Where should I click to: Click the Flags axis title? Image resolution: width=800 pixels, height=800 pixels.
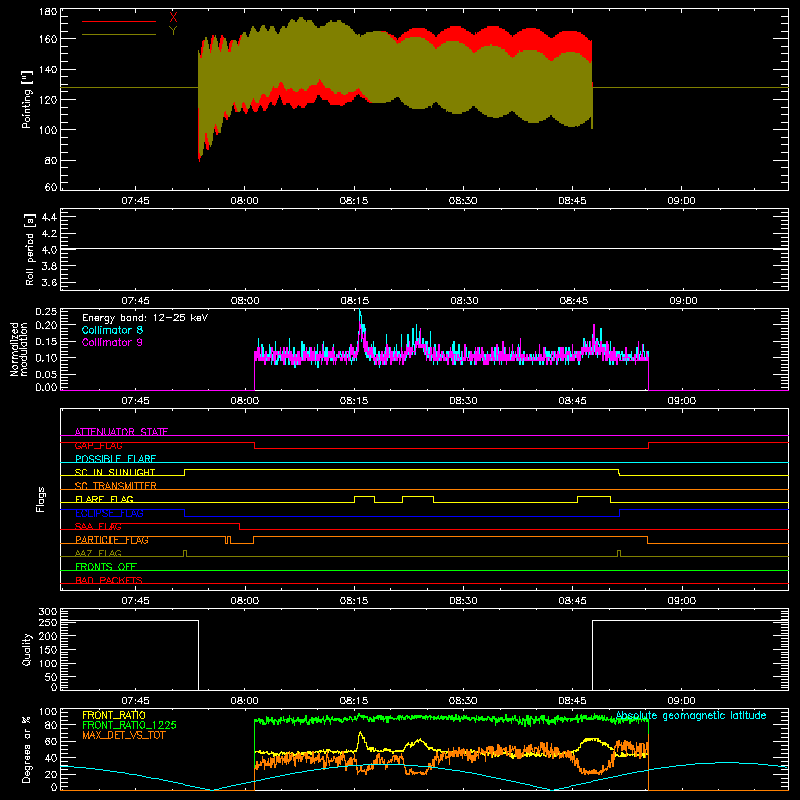point(40,499)
